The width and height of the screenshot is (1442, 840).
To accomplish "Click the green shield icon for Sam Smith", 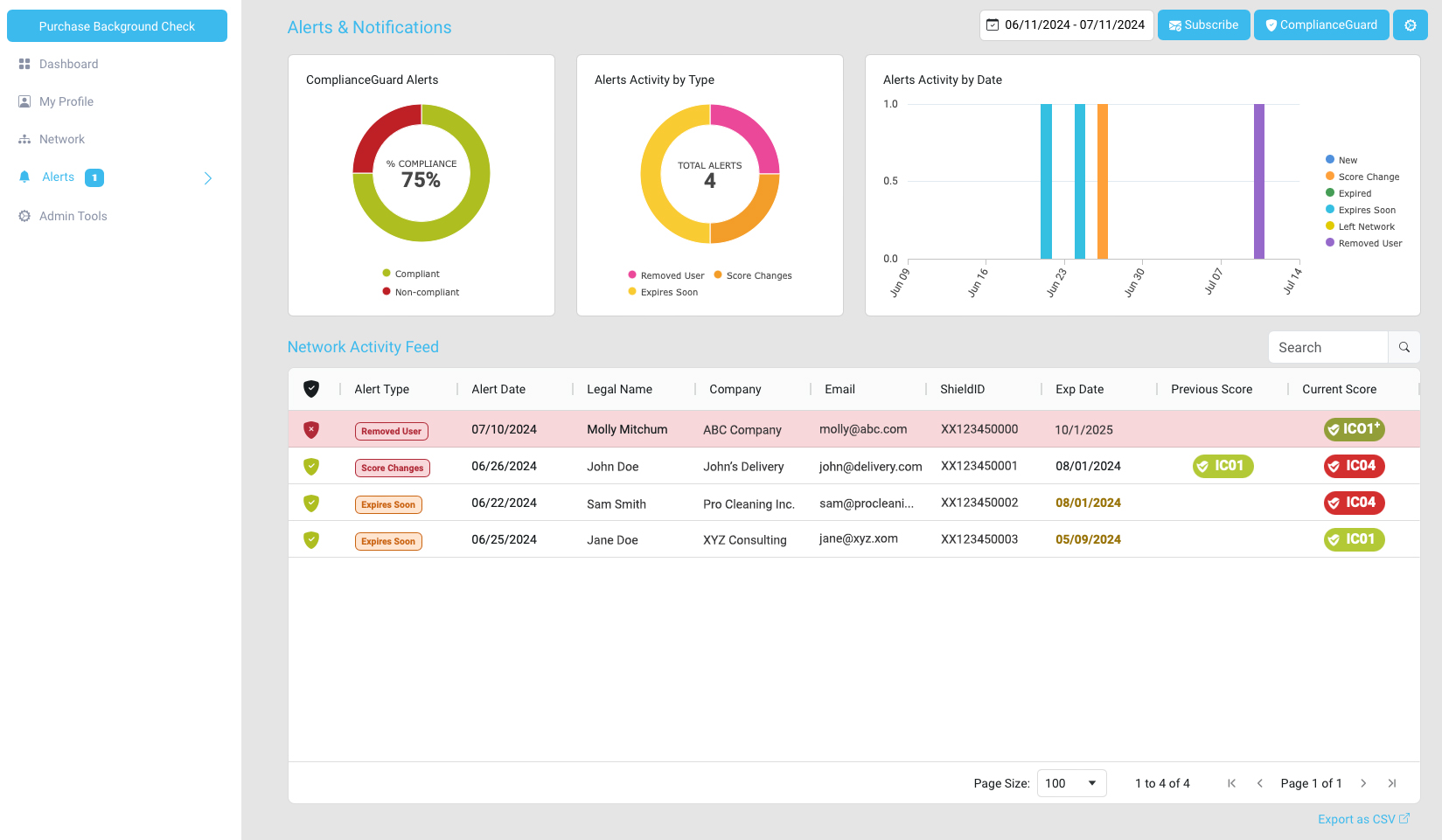I will 311,503.
